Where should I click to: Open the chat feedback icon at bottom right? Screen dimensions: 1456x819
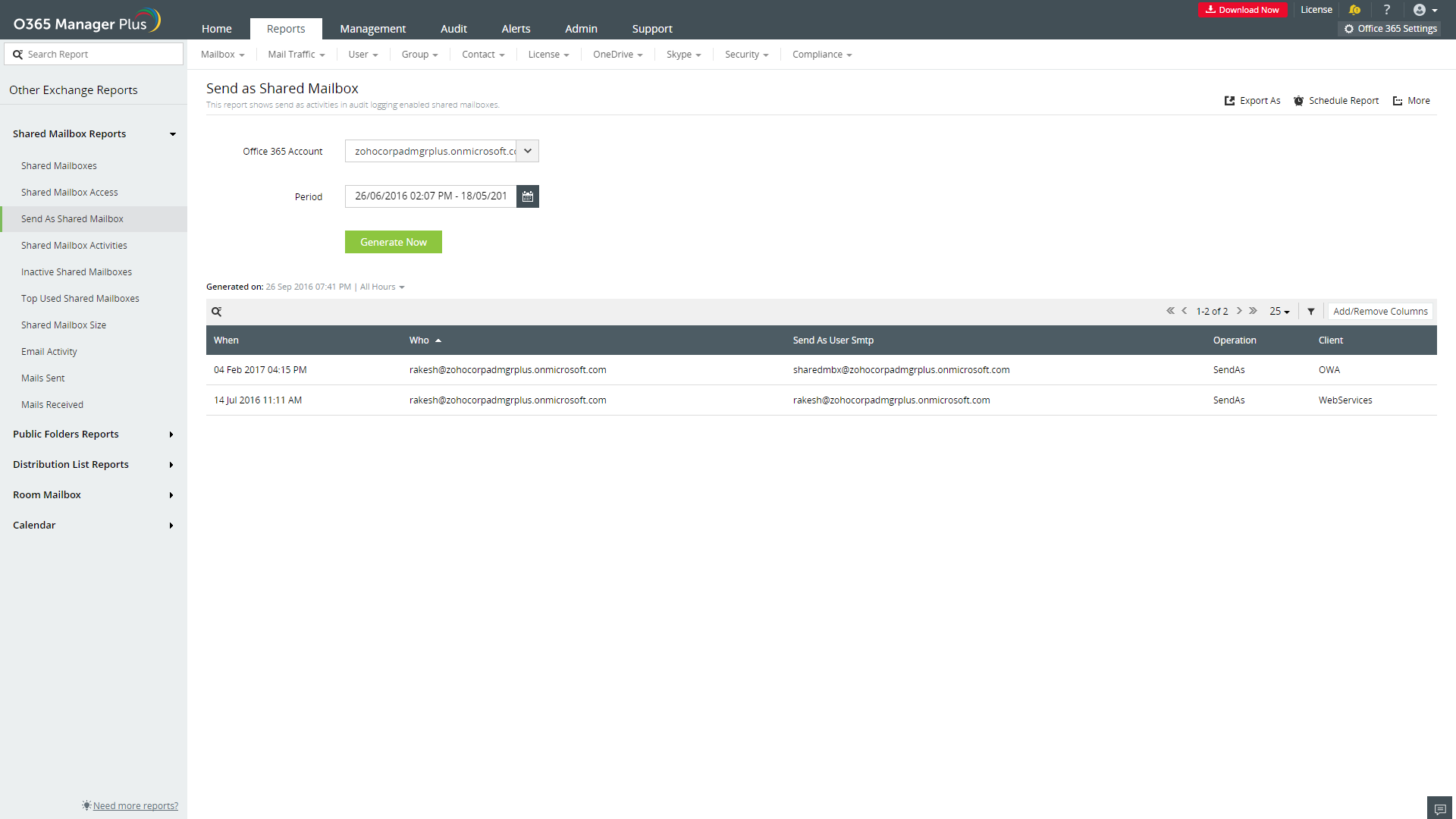click(1440, 808)
